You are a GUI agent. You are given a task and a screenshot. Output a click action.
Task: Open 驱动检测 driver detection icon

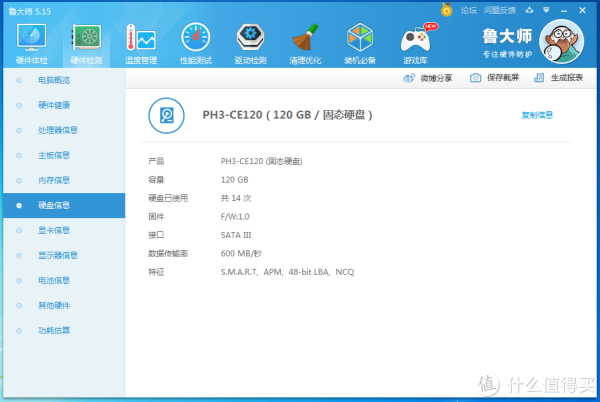pos(250,44)
